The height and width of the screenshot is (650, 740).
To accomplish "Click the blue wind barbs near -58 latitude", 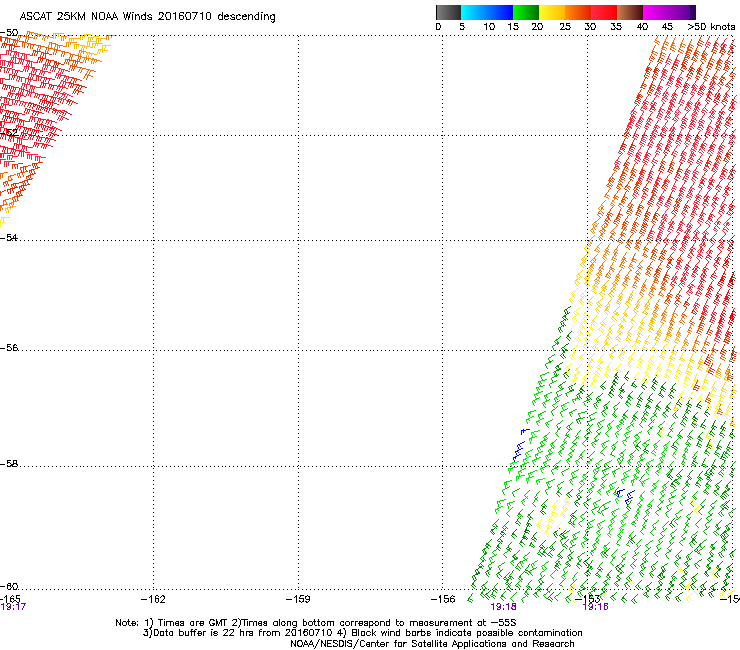I will tap(521, 446).
